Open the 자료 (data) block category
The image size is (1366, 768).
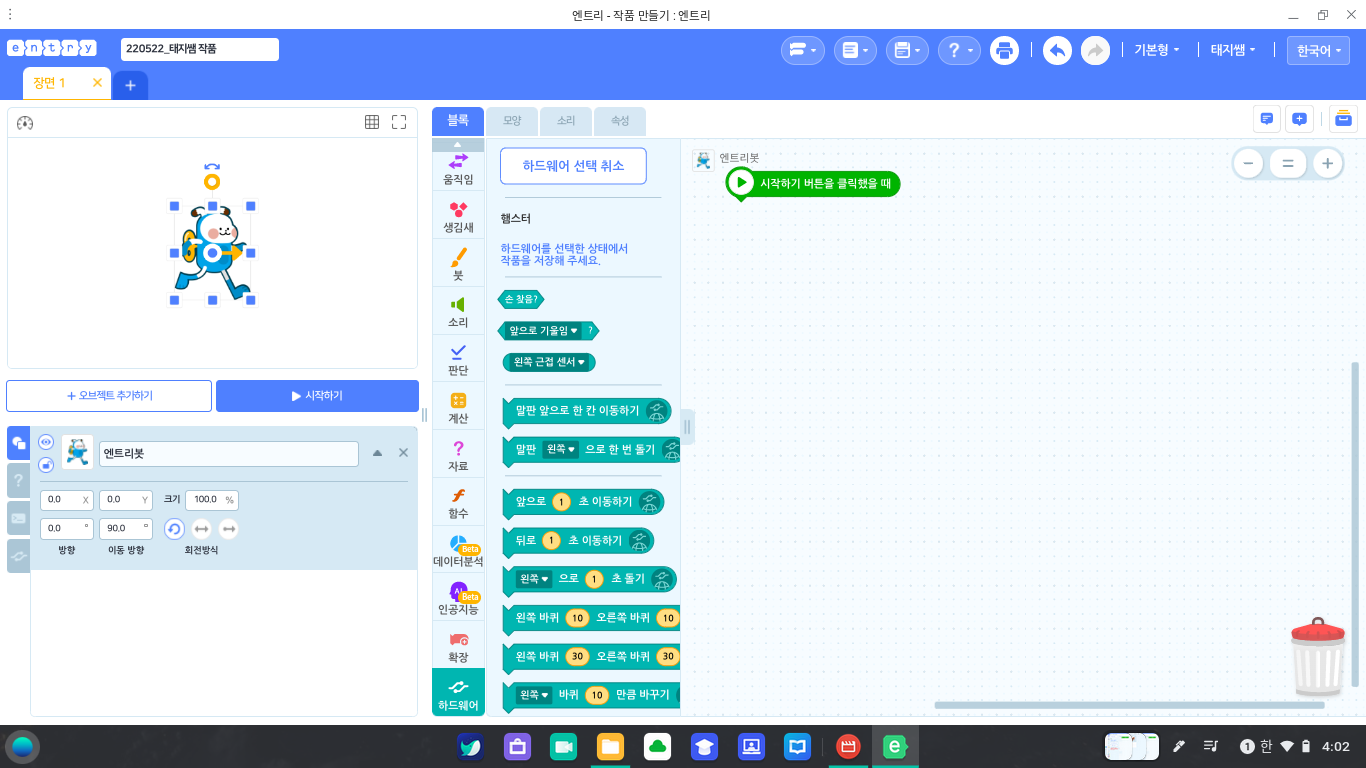(458, 456)
